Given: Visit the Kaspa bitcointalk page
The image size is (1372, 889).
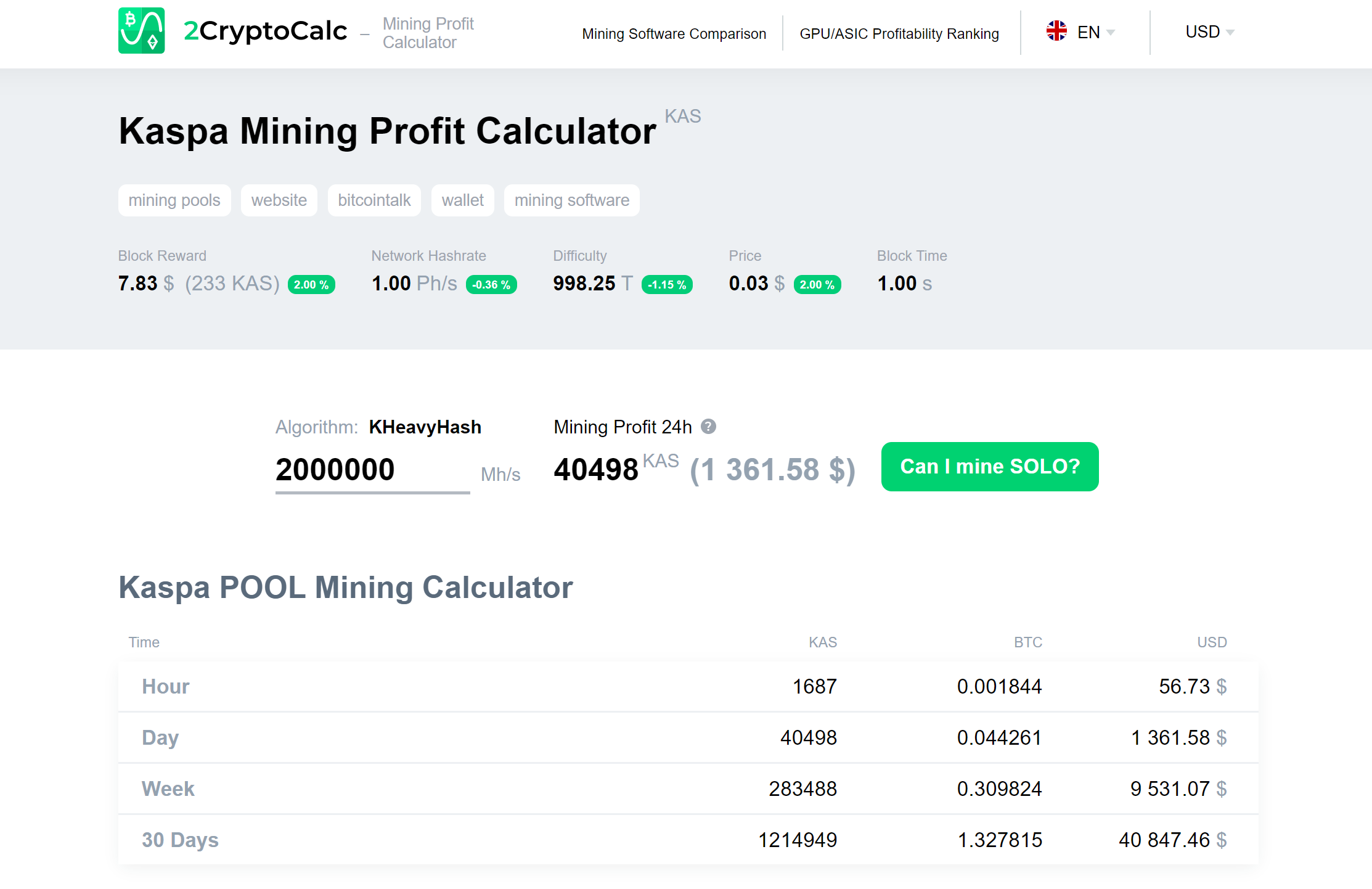Looking at the screenshot, I should coord(374,200).
